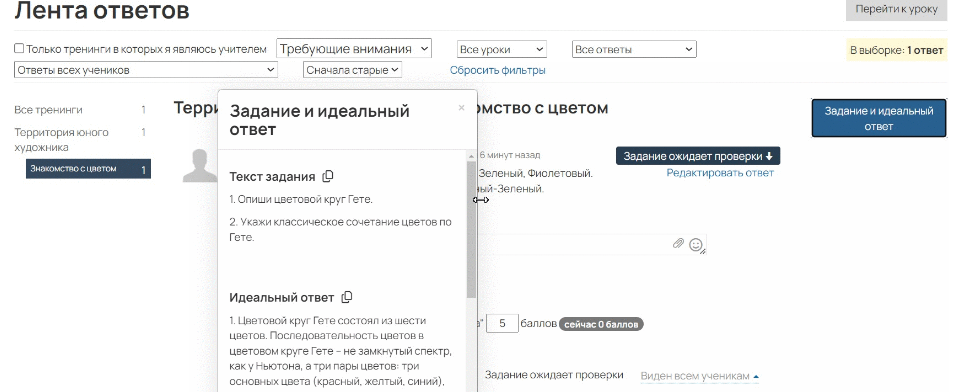This screenshot has width=955, height=392.
Task: Open the 'Сначала старые' sort dropdown
Action: pos(353,70)
